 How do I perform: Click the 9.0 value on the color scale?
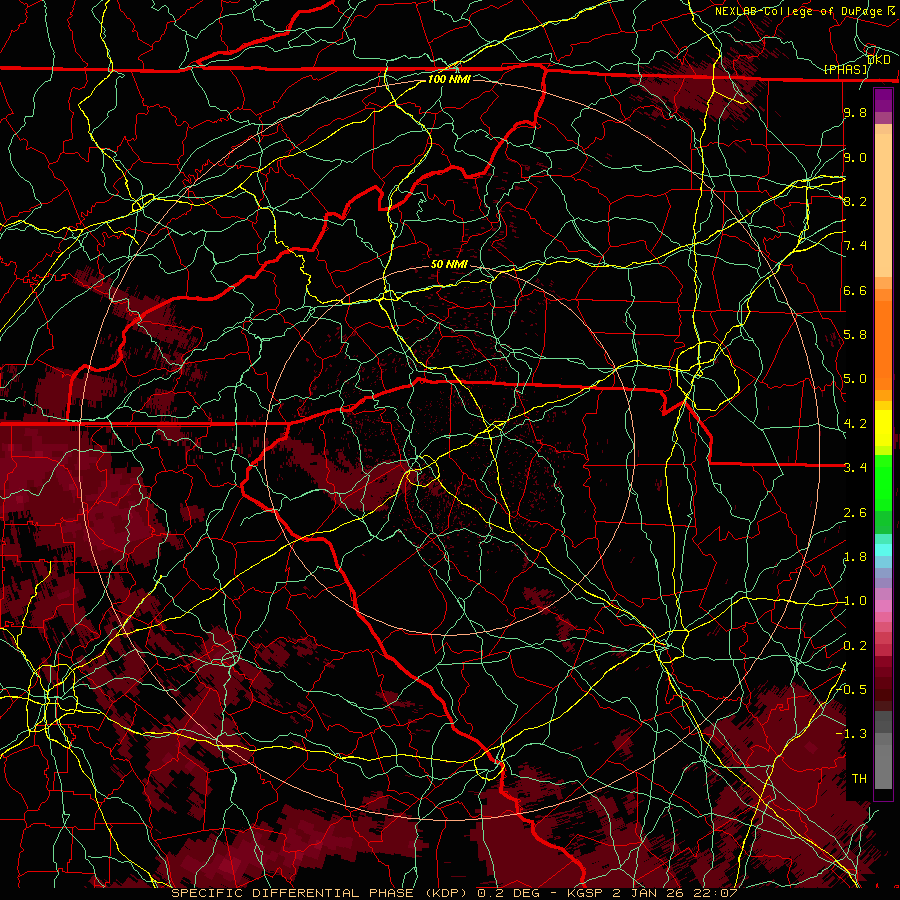(855, 157)
